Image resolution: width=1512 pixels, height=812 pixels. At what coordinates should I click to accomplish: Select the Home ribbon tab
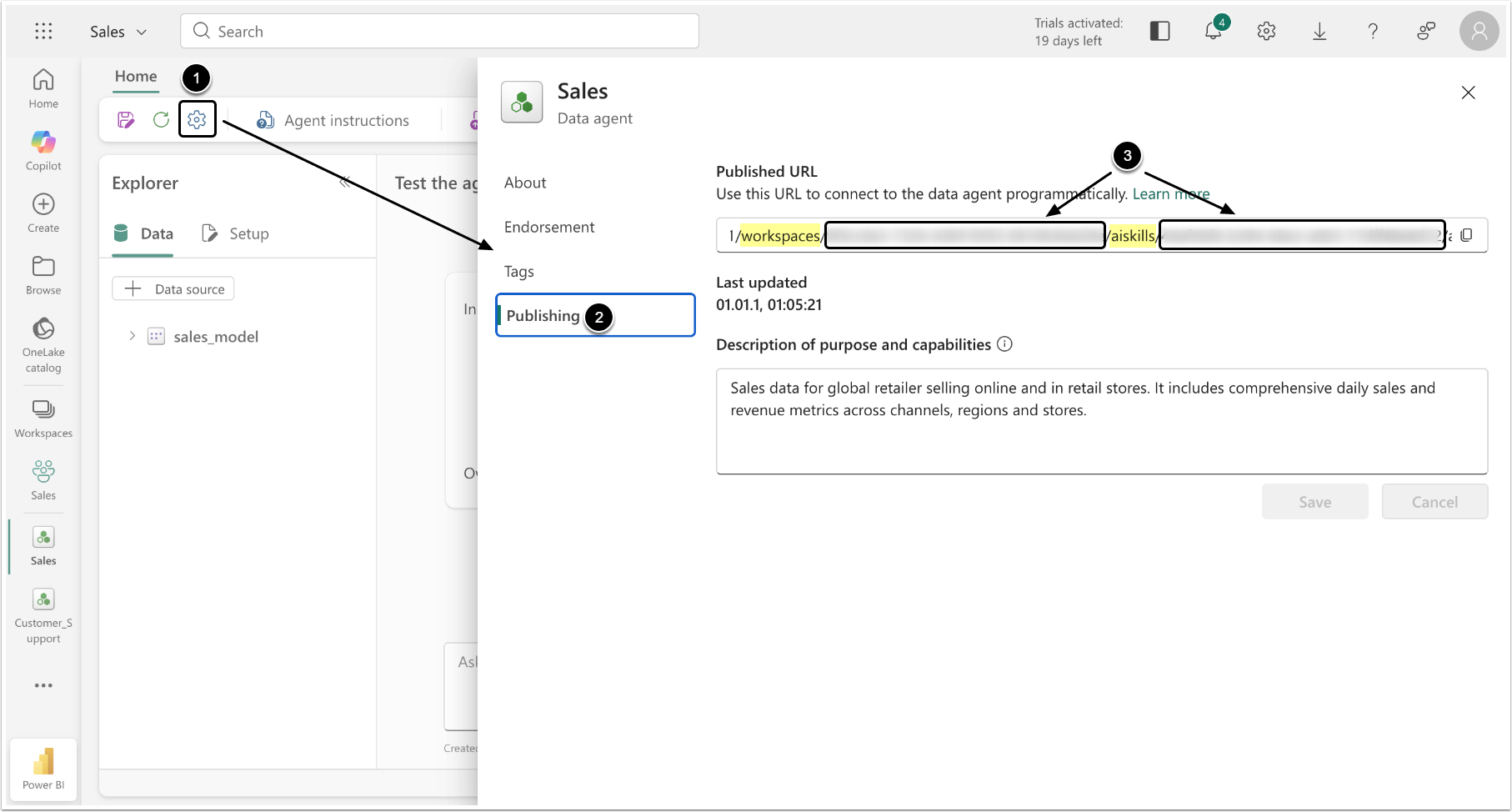136,77
